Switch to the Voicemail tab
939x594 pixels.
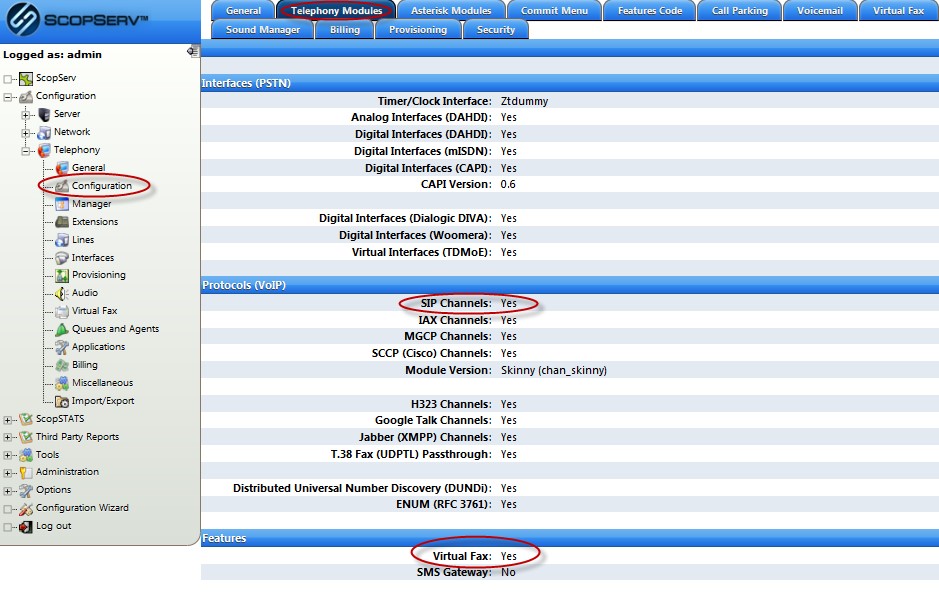820,11
